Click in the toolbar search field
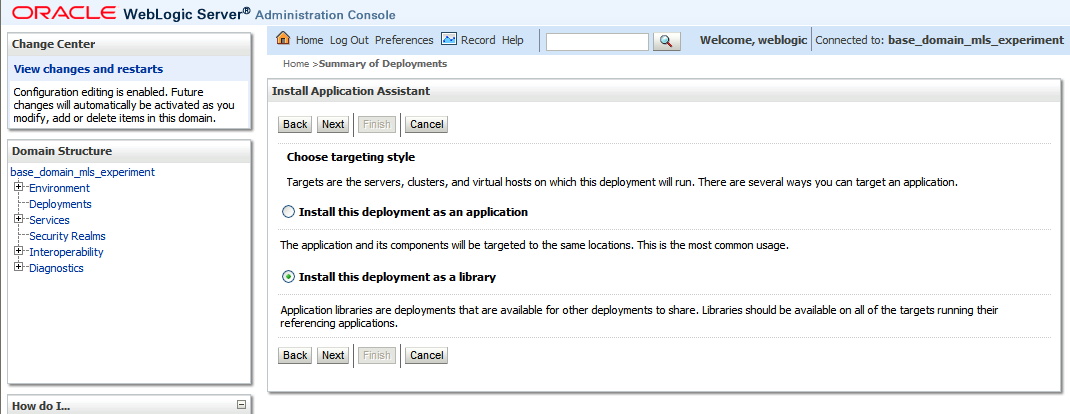 (597, 42)
